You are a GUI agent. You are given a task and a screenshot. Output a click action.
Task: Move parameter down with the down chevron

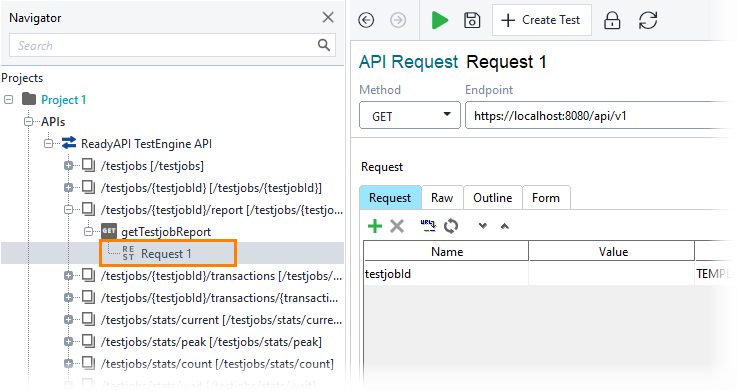pyautogui.click(x=482, y=226)
